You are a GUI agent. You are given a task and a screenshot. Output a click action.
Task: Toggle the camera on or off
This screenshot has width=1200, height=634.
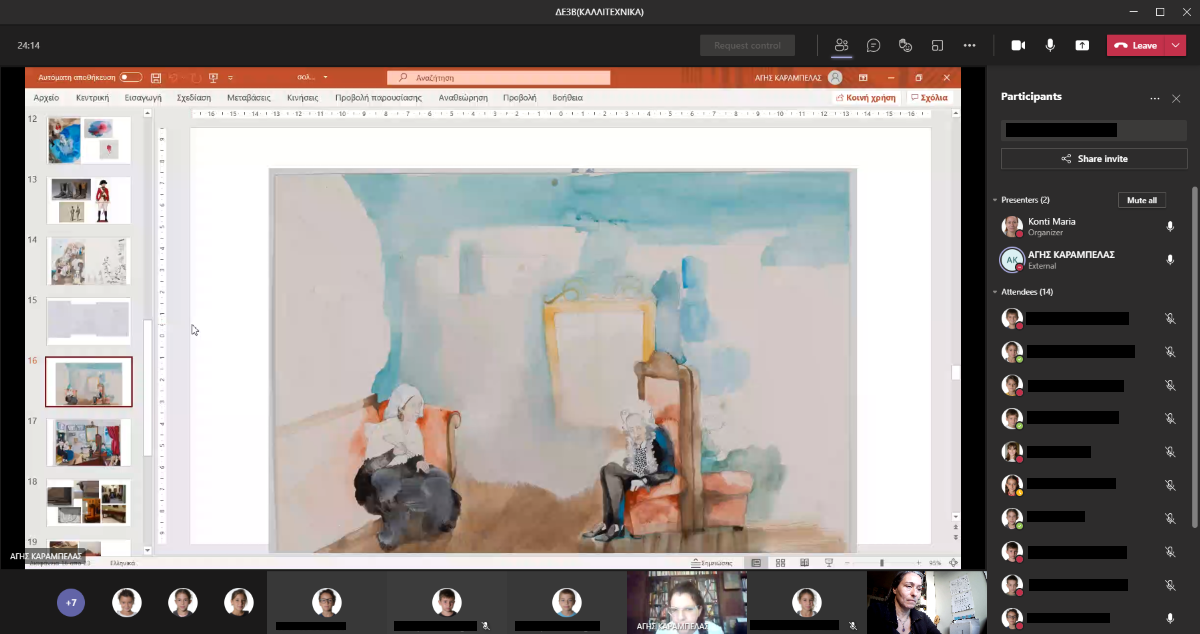tap(1018, 45)
